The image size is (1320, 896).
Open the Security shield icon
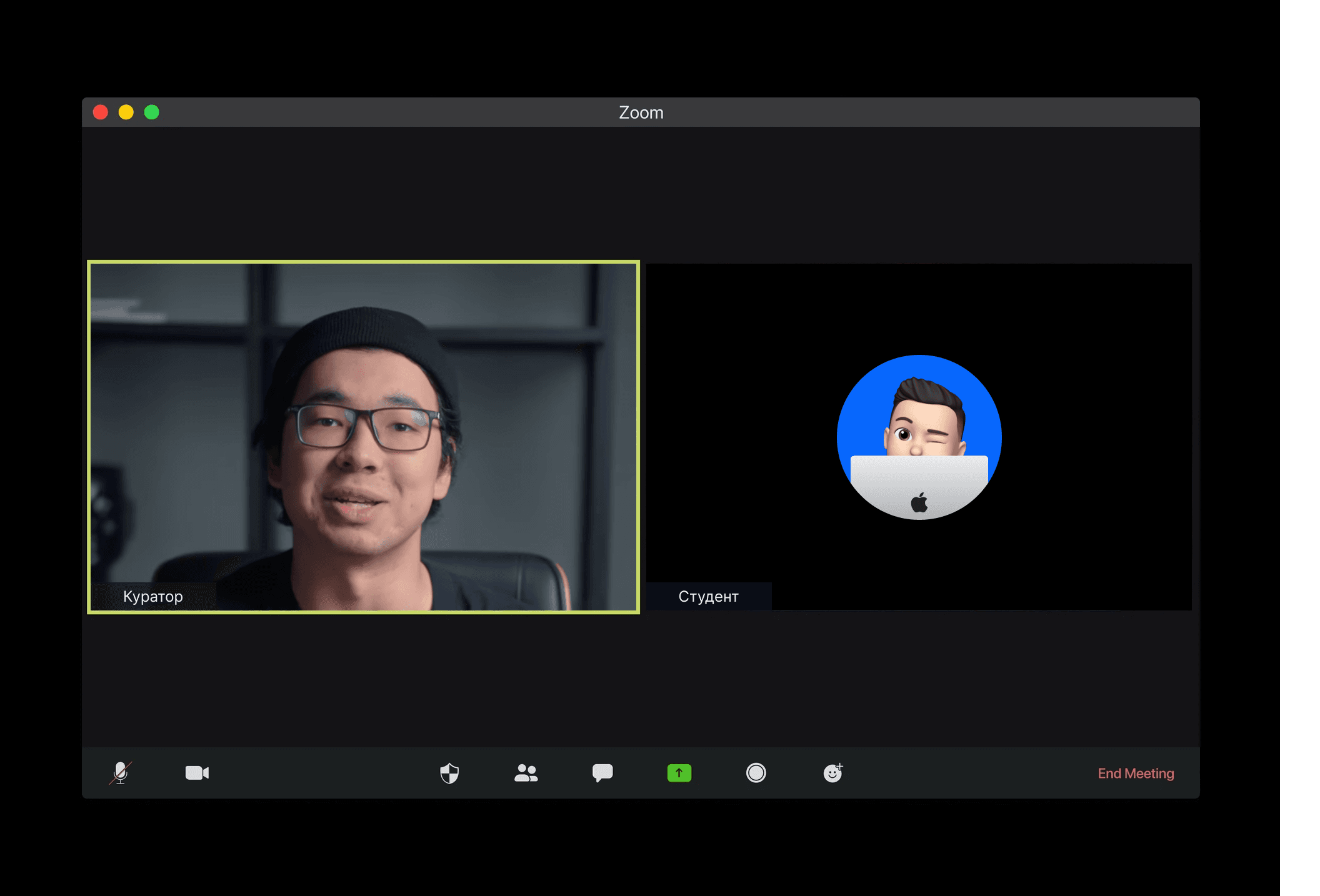point(449,773)
